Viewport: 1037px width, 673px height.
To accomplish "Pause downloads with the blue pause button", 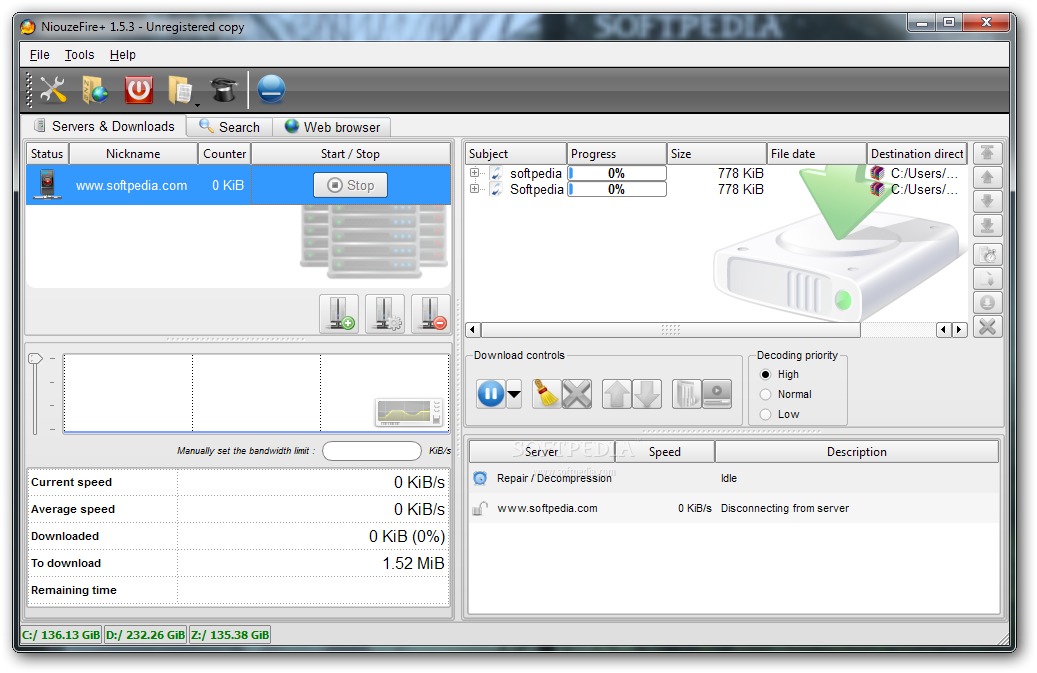I will (x=491, y=394).
